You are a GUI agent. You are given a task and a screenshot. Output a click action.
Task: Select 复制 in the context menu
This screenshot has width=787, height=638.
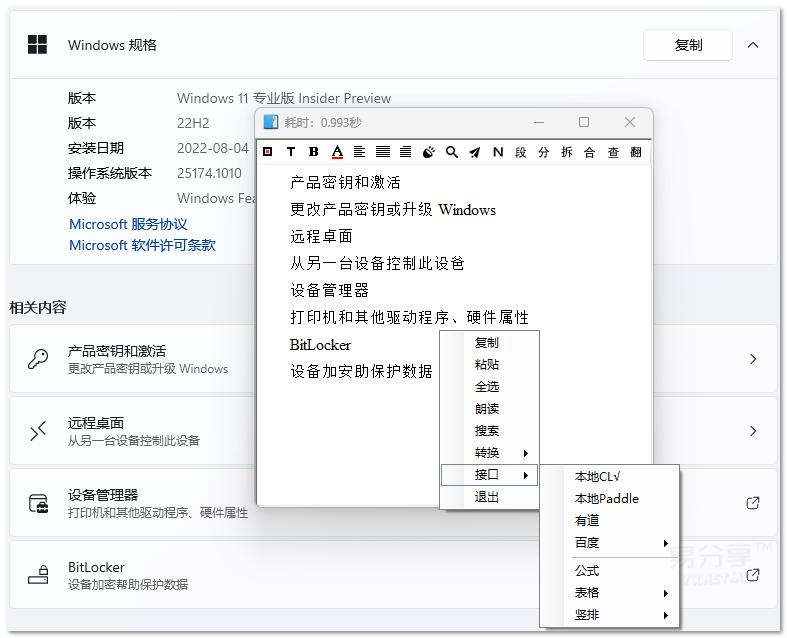489,343
